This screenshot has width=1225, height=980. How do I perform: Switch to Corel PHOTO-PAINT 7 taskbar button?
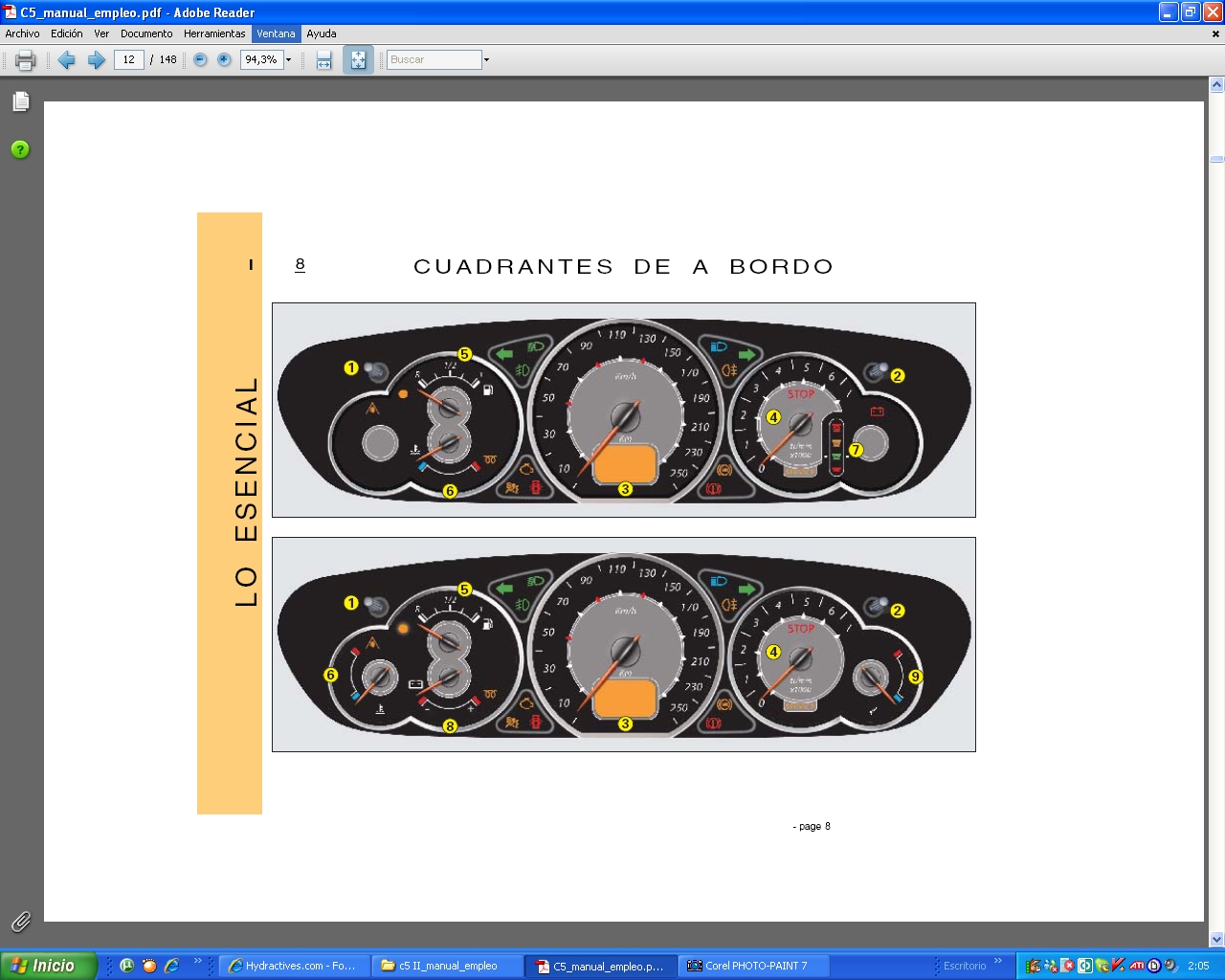(751, 966)
